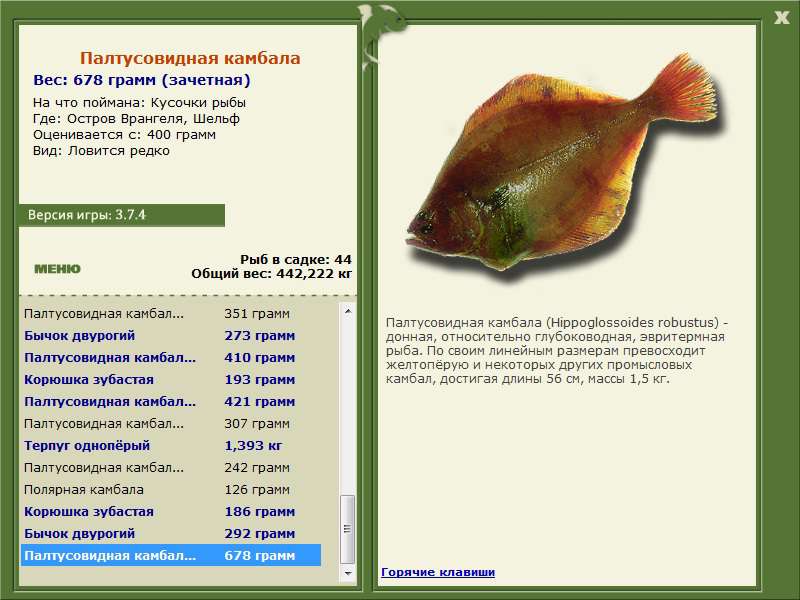The height and width of the screenshot is (600, 800).
Task: Close the fish info window with X
Action: (781, 15)
